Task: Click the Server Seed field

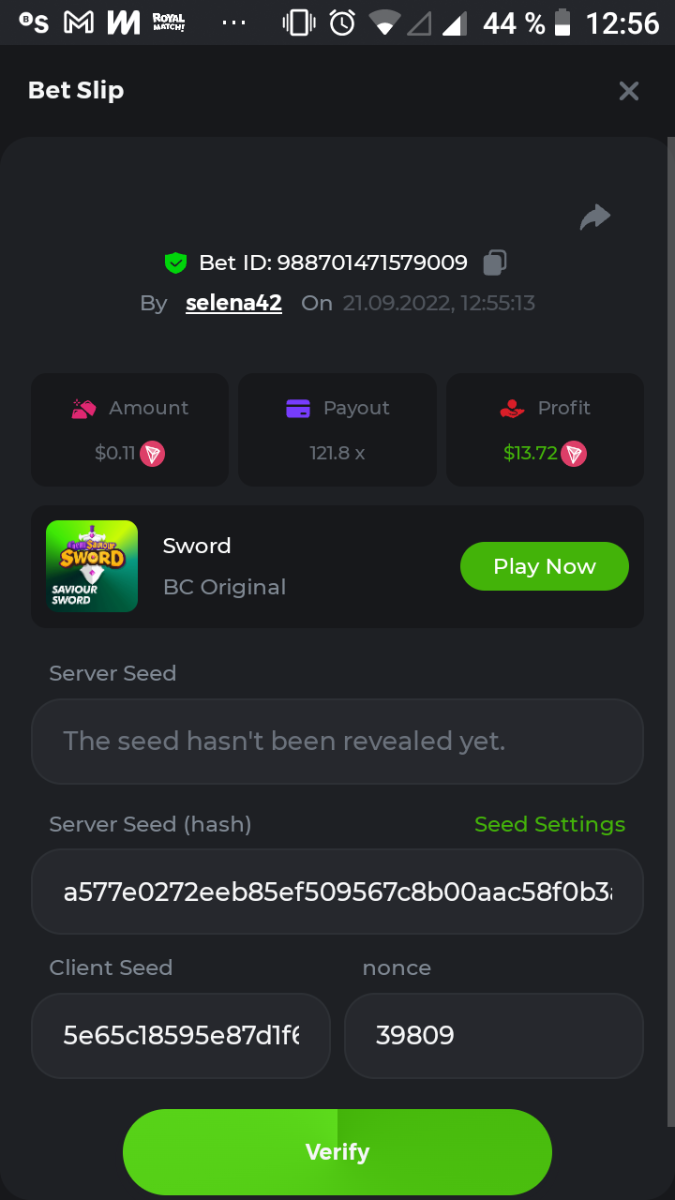Action: tap(337, 741)
